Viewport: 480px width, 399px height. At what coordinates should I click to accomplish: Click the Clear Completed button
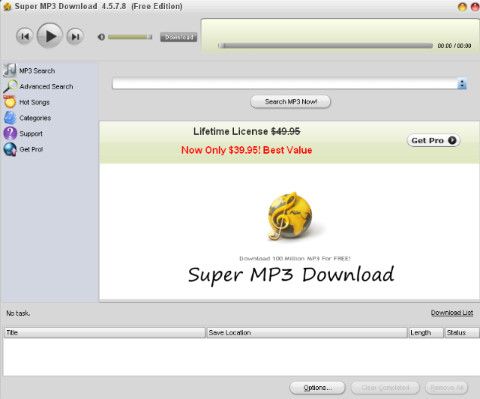385,388
